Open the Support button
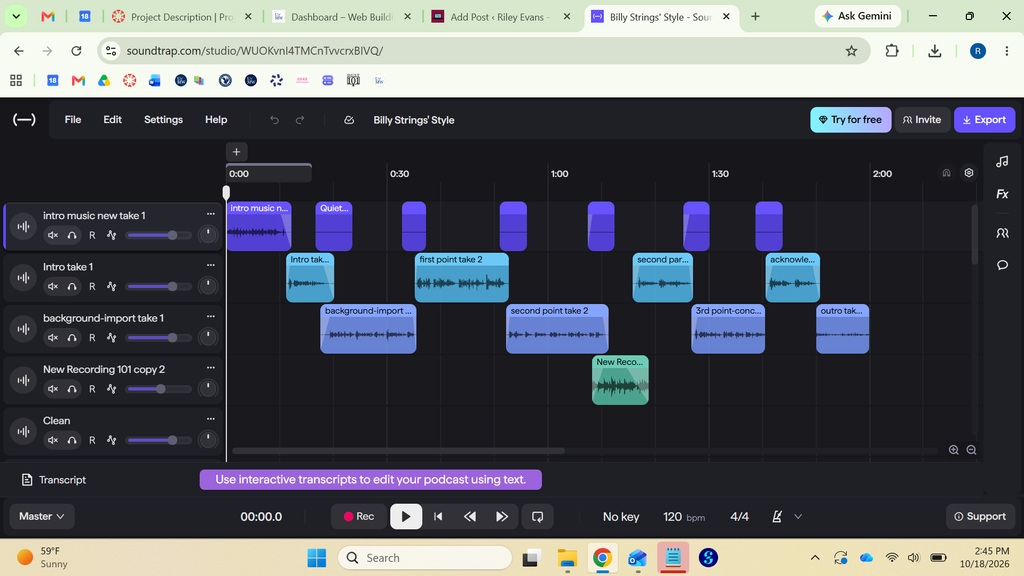 [x=980, y=517]
